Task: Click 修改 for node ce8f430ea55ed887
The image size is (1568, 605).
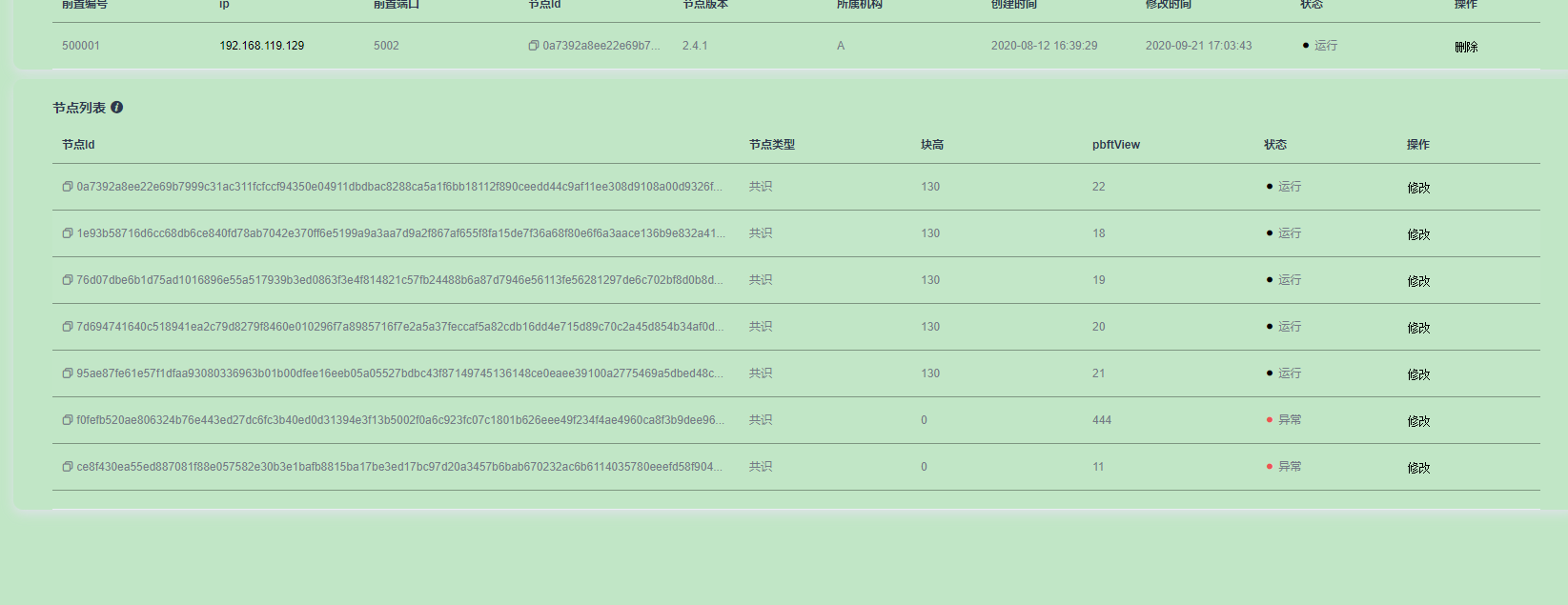Action: pos(1418,468)
